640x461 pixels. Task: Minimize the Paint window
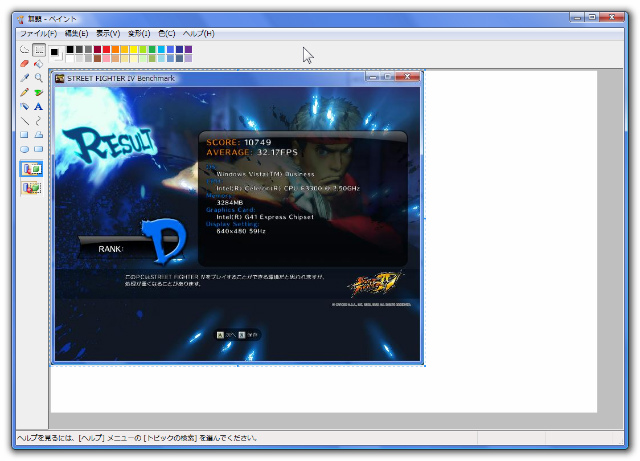(577, 18)
